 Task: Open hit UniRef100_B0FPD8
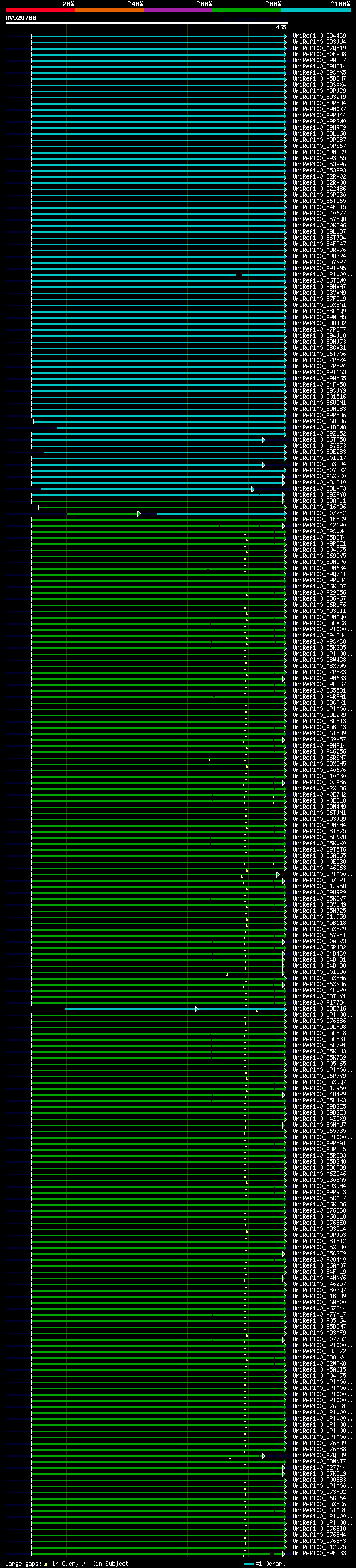[319, 54]
